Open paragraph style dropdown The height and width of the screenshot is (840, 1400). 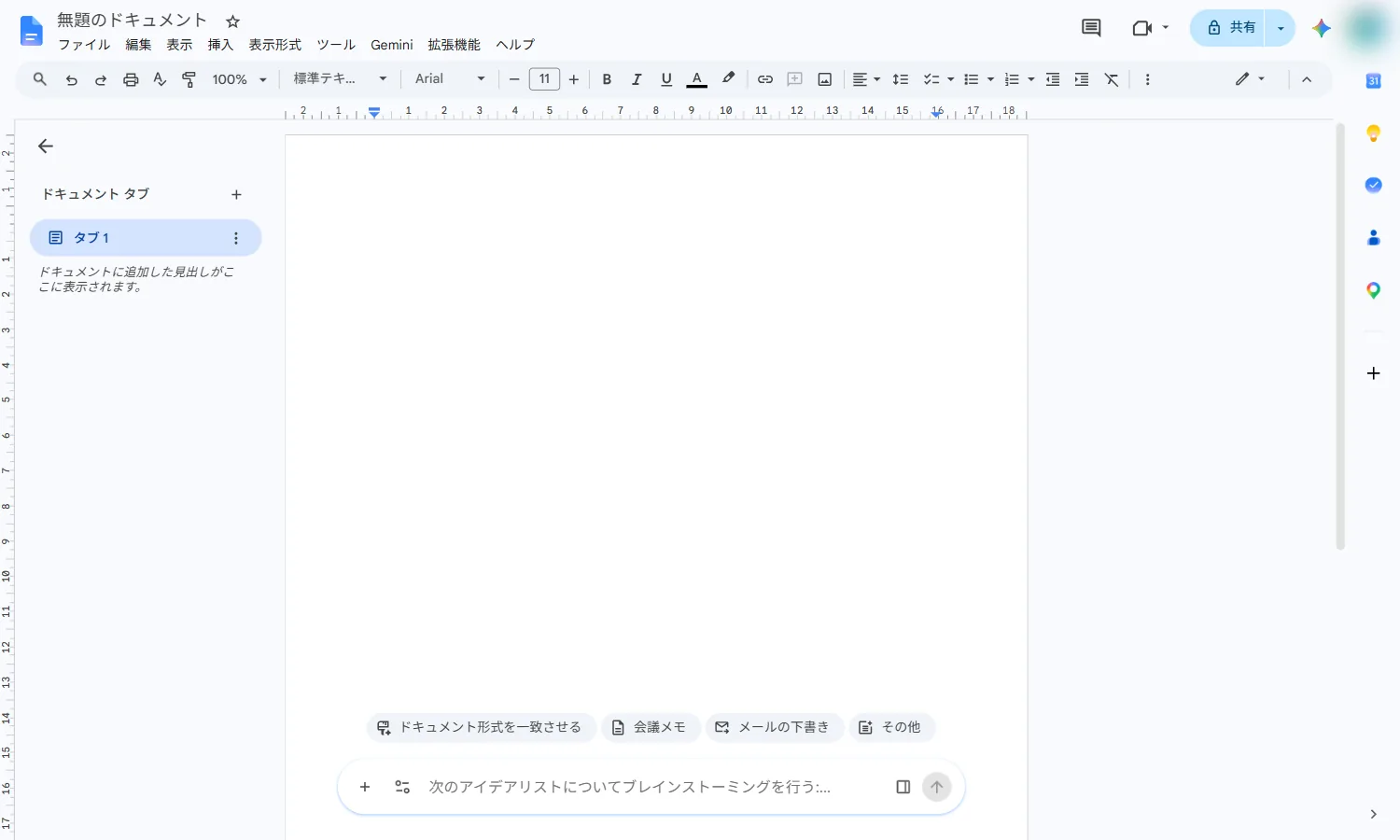click(x=340, y=79)
